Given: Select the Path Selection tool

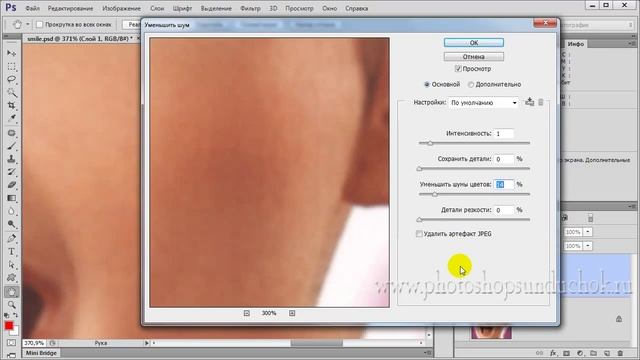Looking at the screenshot, I should 11,264.
